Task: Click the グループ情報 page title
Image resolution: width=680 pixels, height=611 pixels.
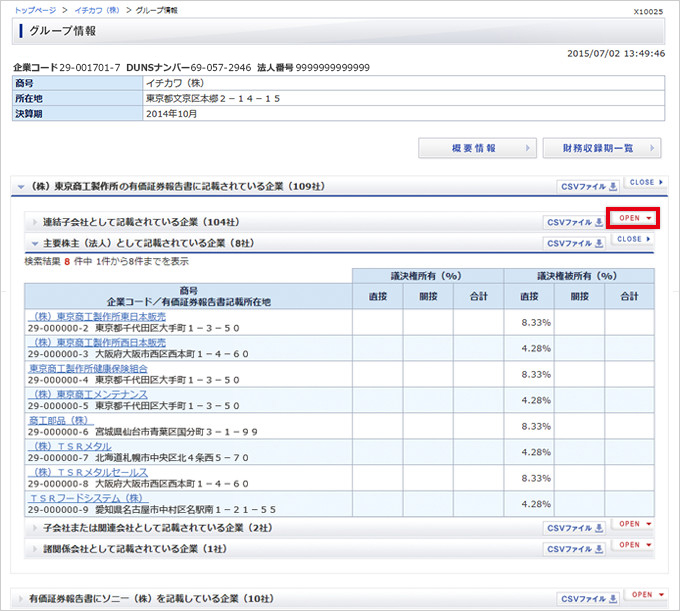Action: pyautogui.click(x=62, y=31)
